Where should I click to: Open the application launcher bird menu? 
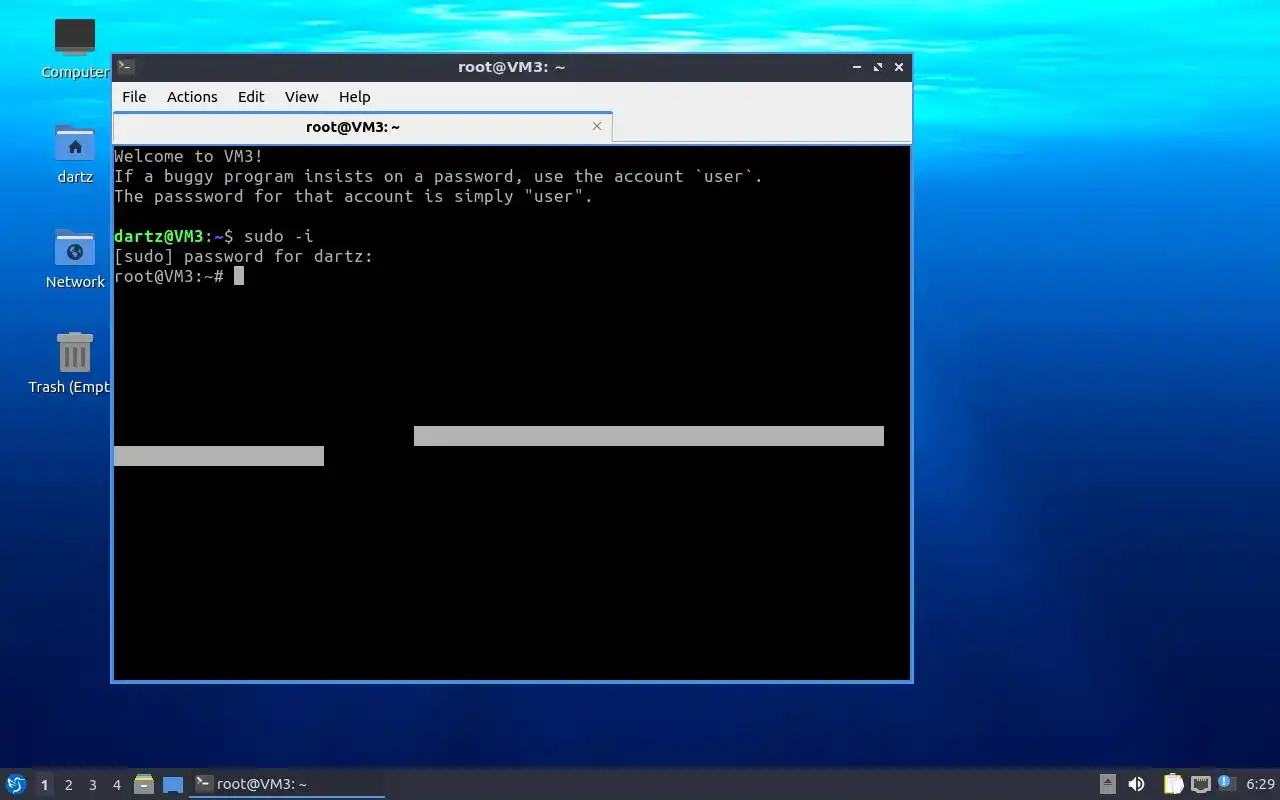16,784
